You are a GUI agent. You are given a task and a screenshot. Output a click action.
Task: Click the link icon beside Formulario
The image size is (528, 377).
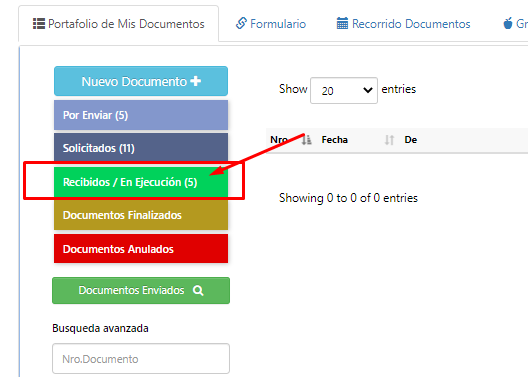pyautogui.click(x=241, y=24)
